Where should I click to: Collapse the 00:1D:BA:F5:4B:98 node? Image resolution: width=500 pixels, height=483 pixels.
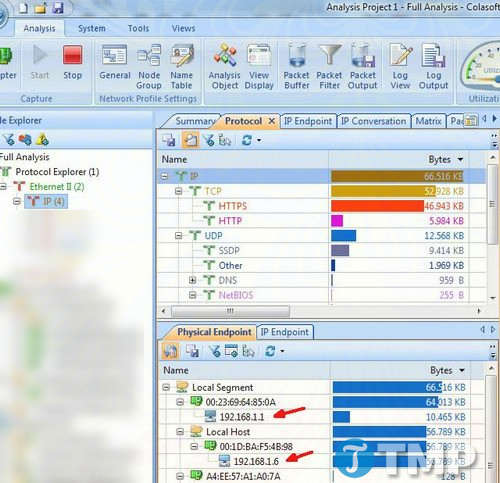pos(194,447)
